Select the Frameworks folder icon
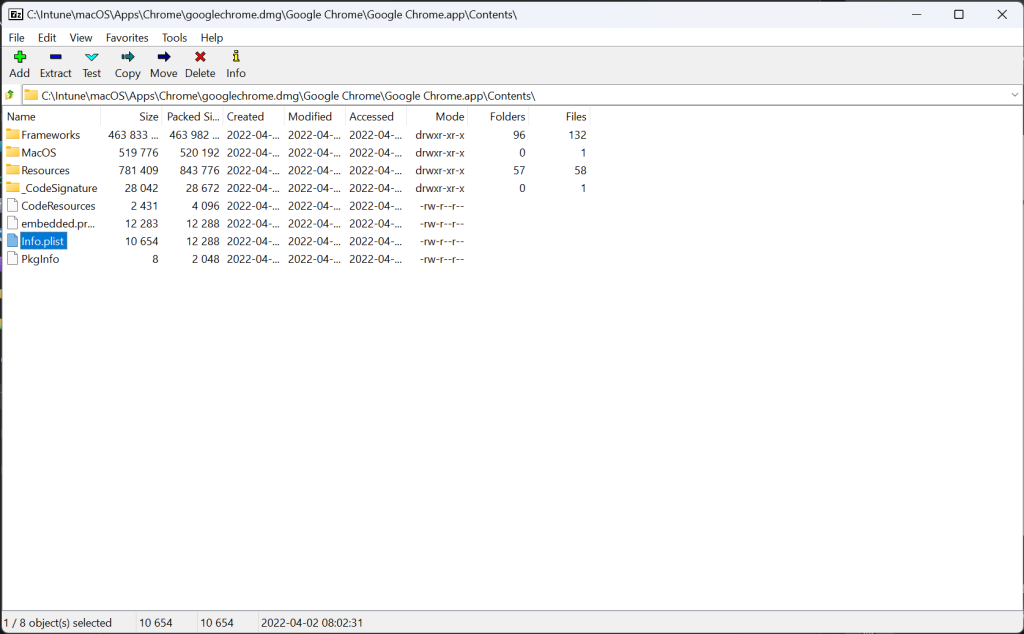 pyautogui.click(x=13, y=135)
